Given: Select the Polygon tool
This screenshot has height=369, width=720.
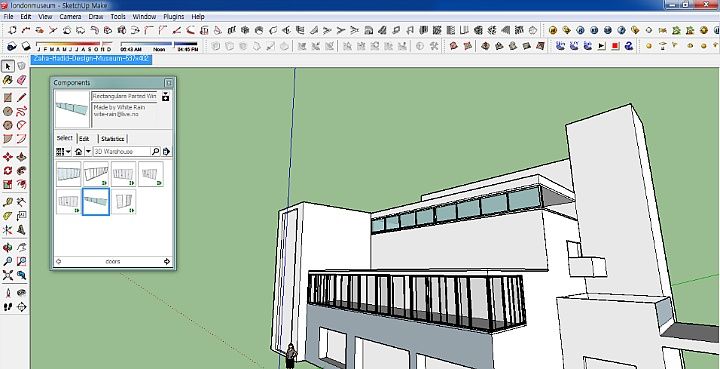Looking at the screenshot, I should pos(8,125).
